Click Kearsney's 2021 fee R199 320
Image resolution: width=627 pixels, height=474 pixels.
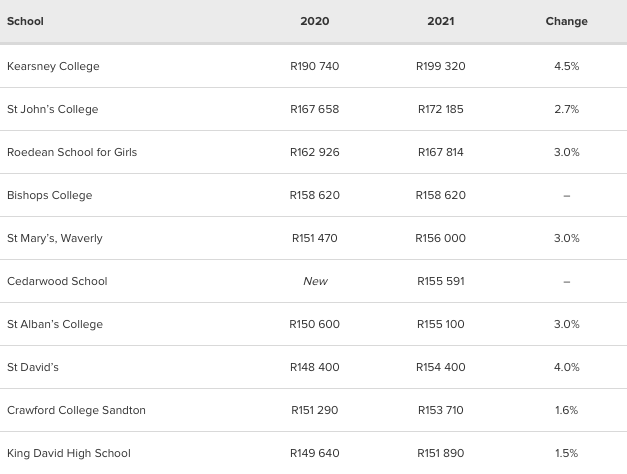(441, 66)
